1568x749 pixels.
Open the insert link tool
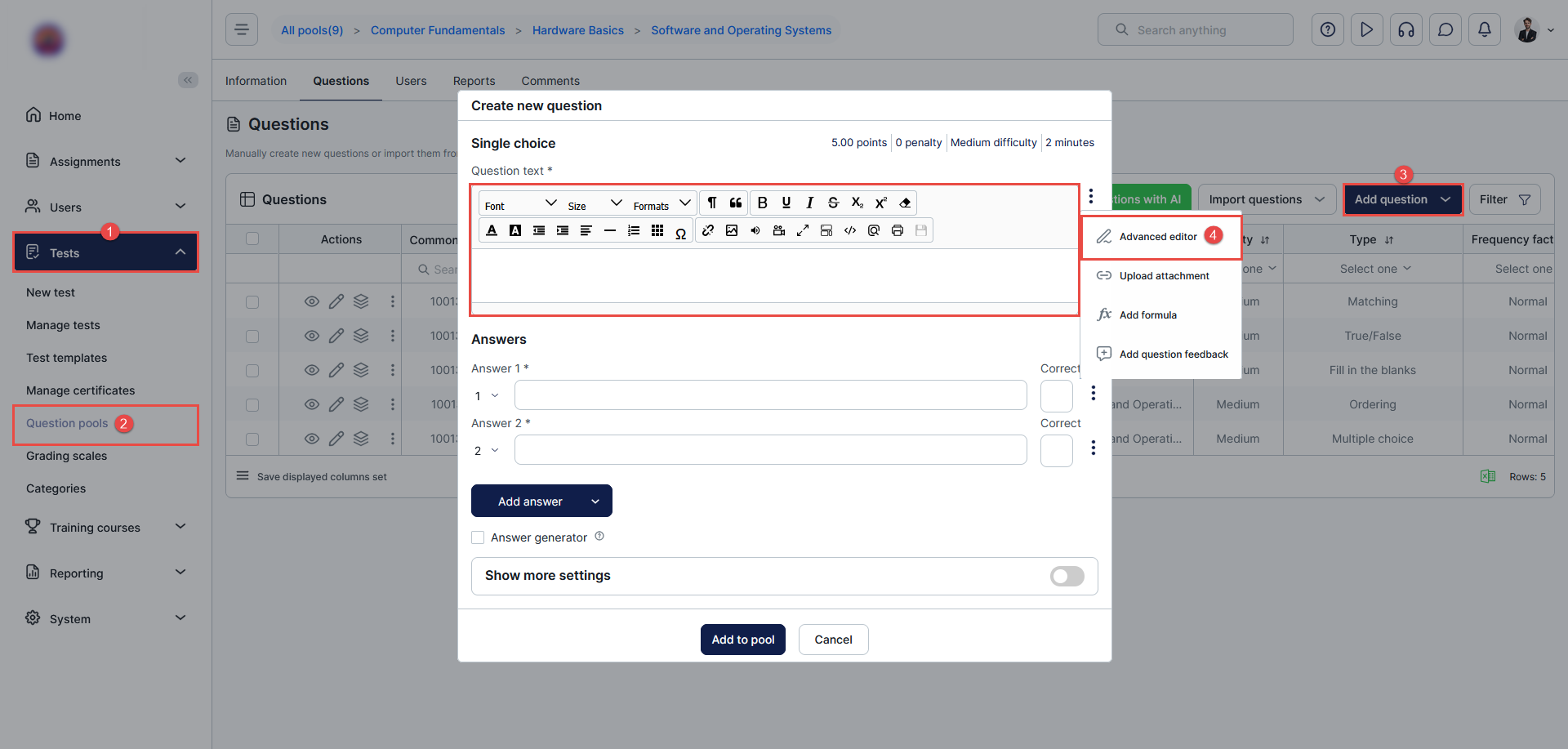click(x=708, y=231)
